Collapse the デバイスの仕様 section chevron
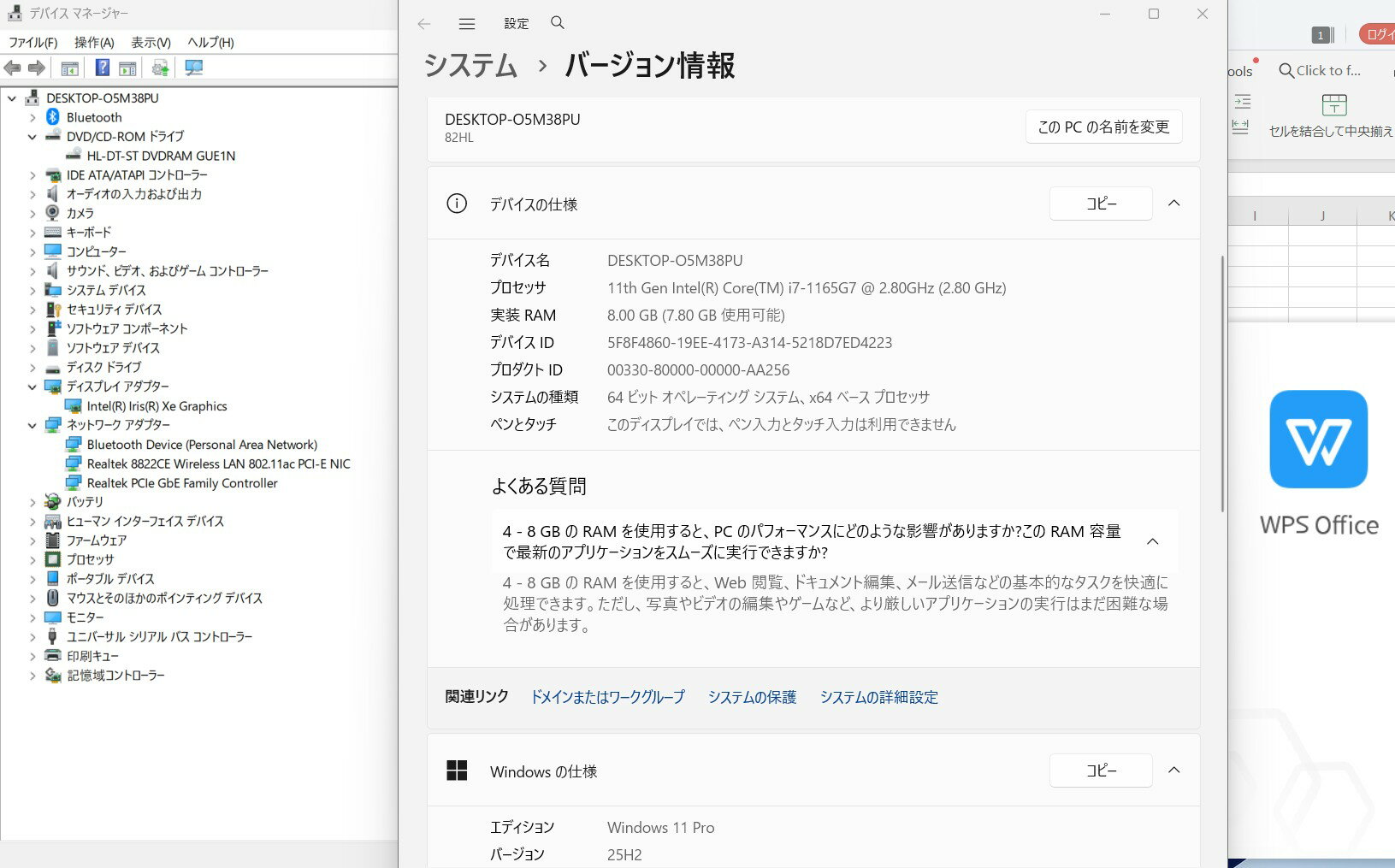The image size is (1395, 868). [x=1174, y=204]
